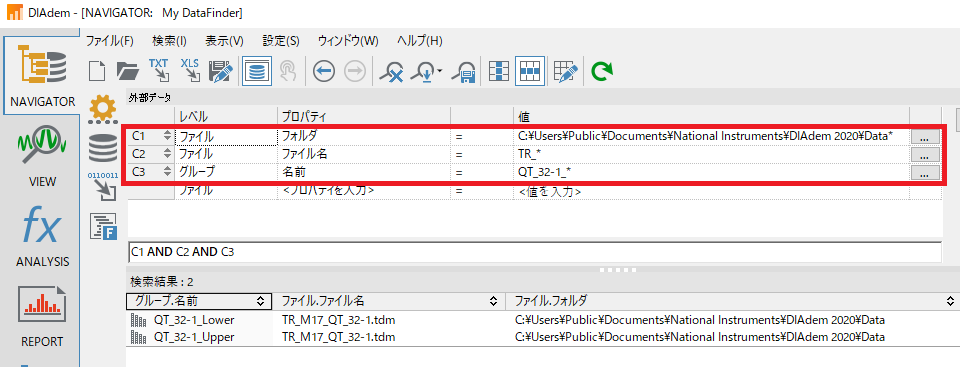Screen dimensions: 960x367
Task: Click the TR_* value cell
Action: pos(711,154)
